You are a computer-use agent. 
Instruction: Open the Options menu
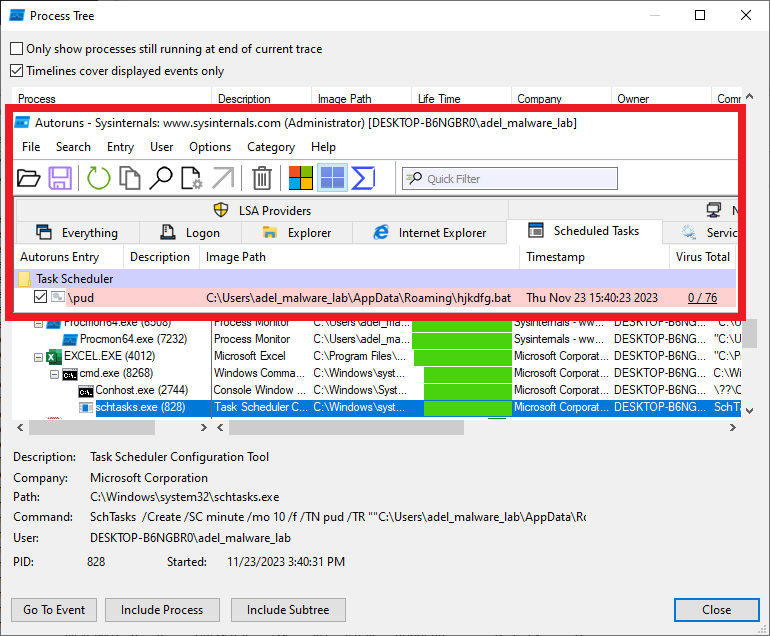tap(210, 147)
